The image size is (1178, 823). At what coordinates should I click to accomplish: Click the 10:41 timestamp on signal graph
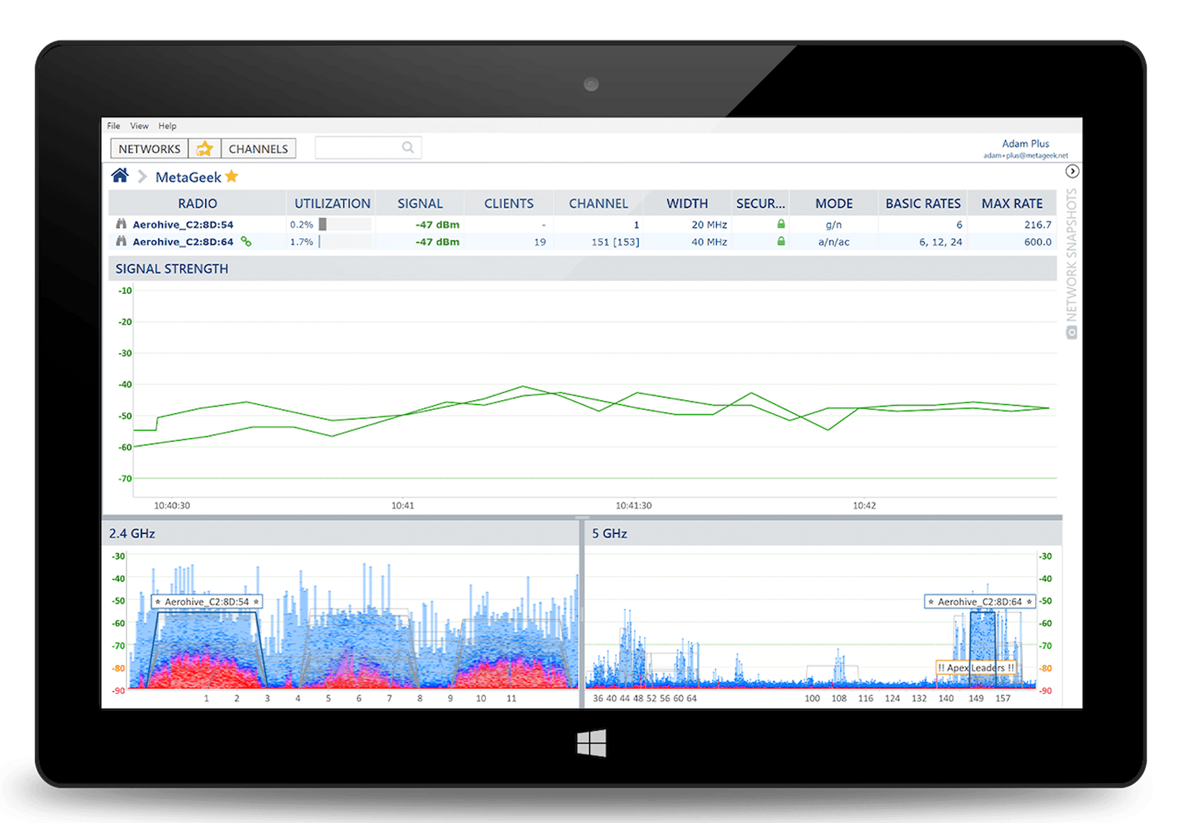pyautogui.click(x=403, y=506)
